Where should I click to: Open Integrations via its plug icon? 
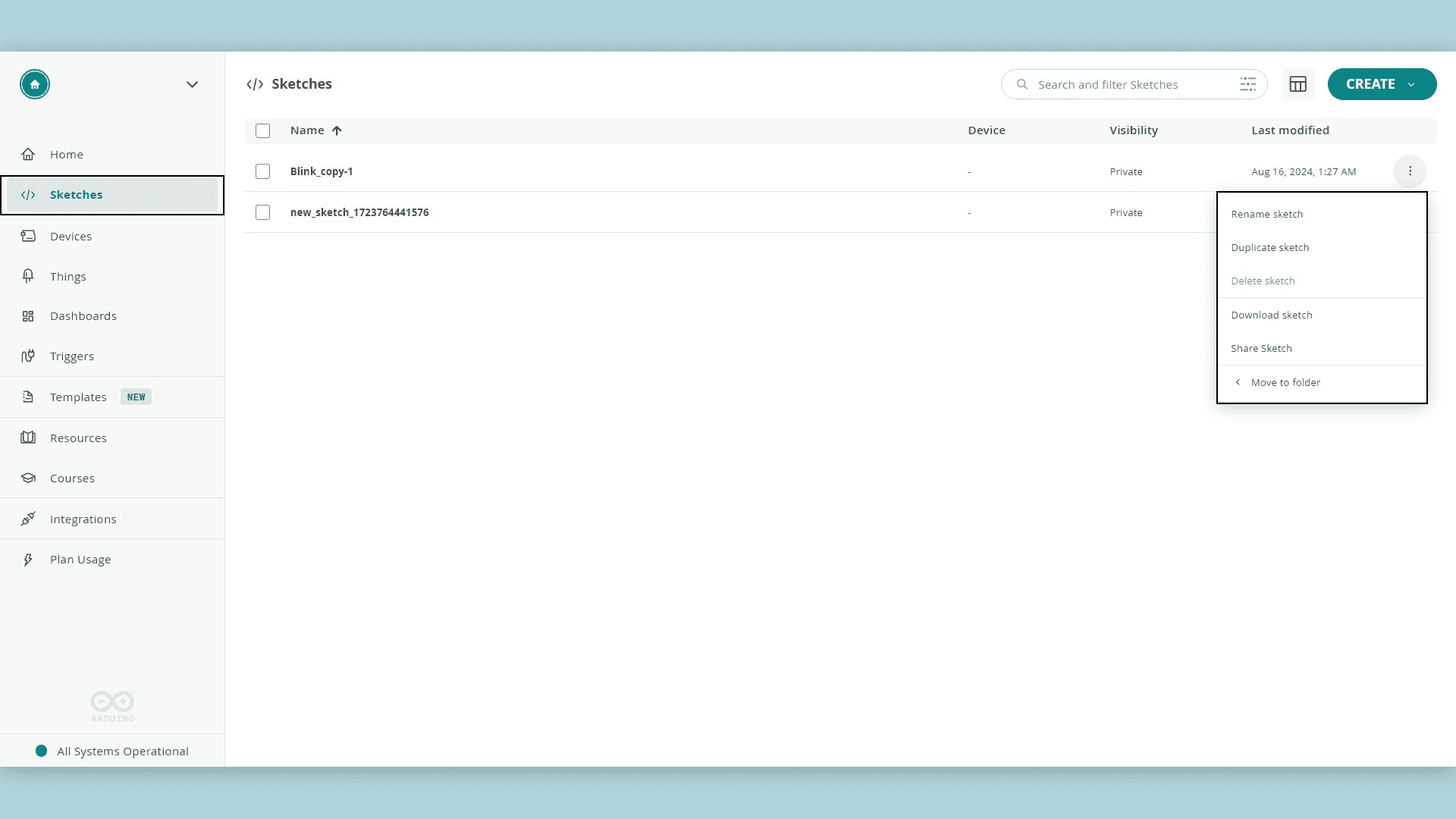point(28,519)
